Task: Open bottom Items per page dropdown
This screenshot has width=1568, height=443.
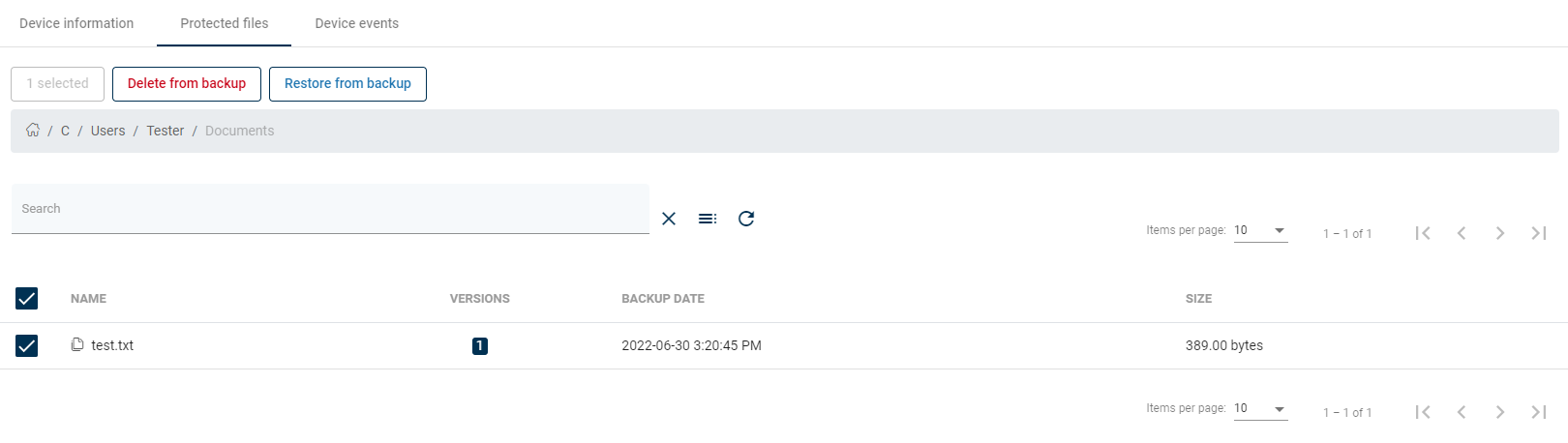Action: pyautogui.click(x=1260, y=408)
